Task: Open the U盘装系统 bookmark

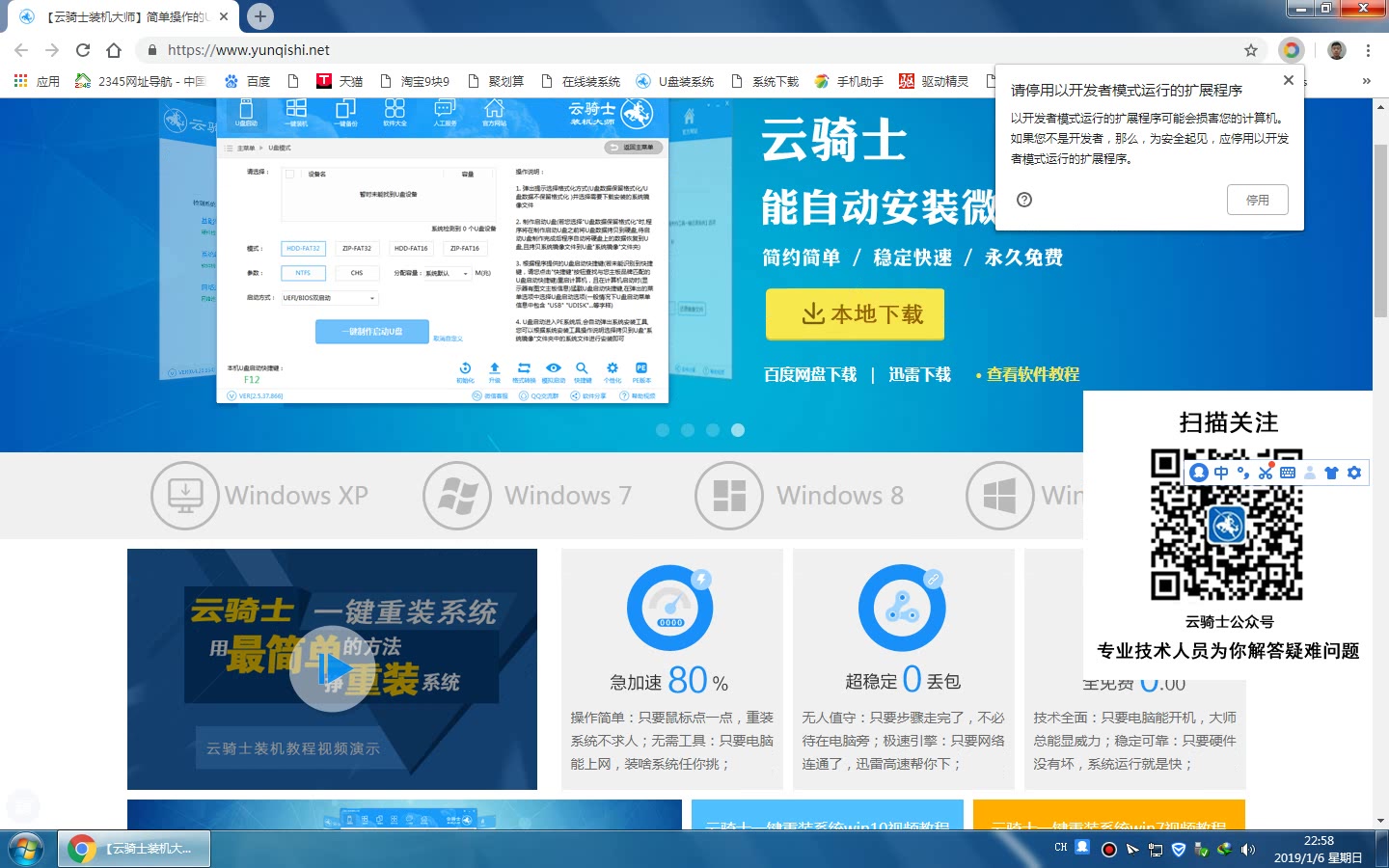Action: coord(675,81)
